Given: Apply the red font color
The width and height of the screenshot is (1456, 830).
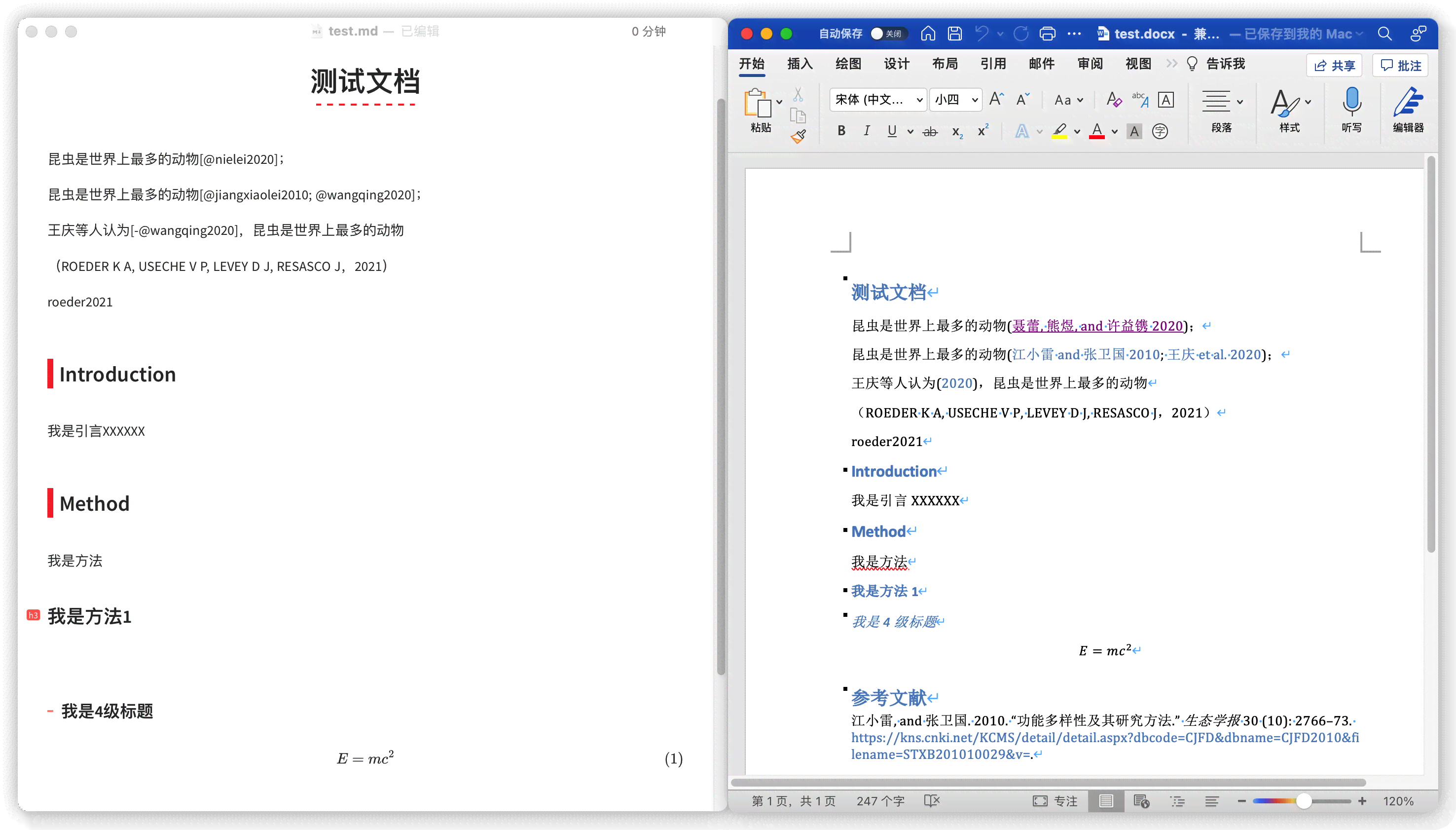Looking at the screenshot, I should click(1096, 132).
